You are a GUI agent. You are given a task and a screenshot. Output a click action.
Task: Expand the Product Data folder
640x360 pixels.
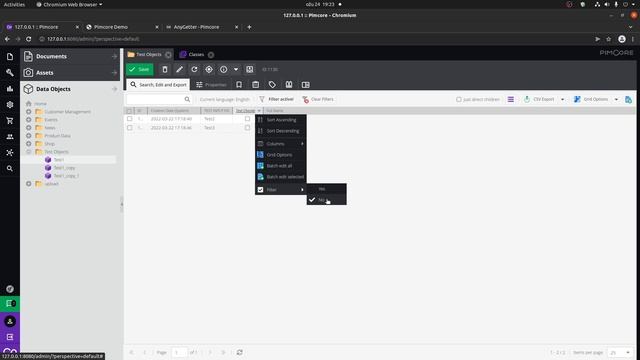pos(29,136)
